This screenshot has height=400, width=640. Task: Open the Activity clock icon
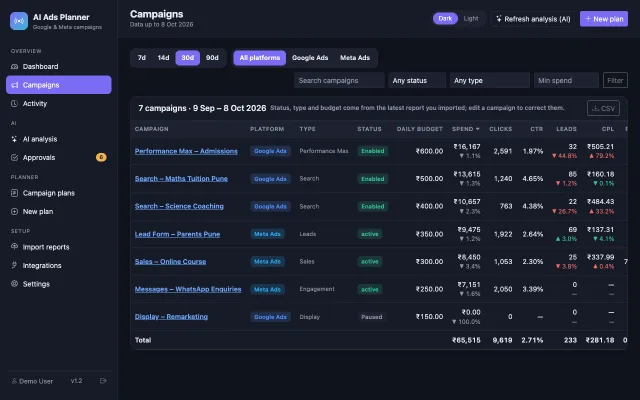point(14,104)
